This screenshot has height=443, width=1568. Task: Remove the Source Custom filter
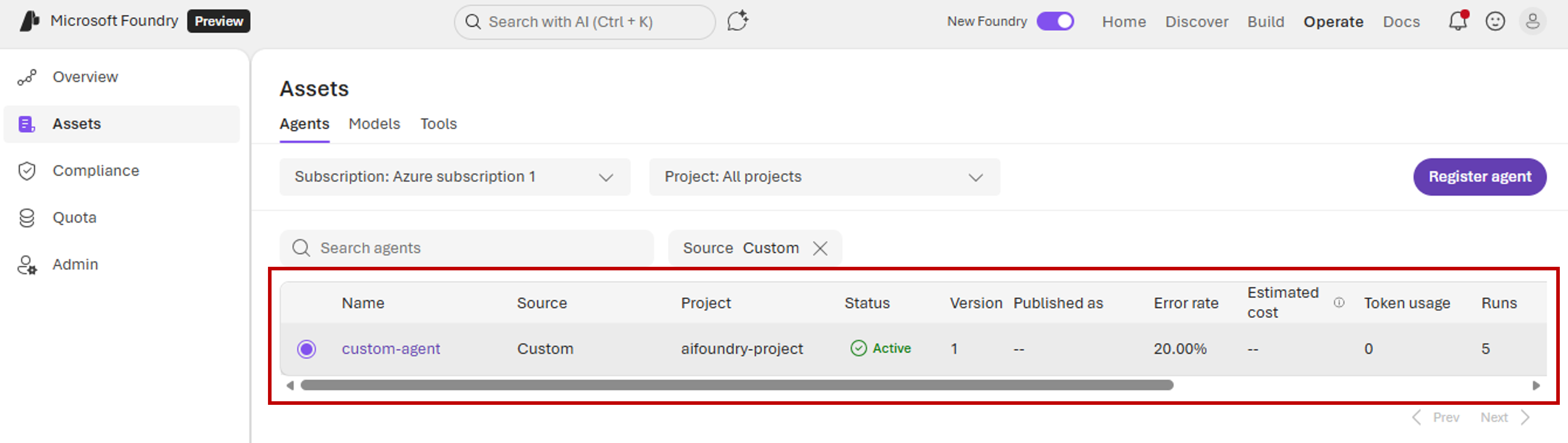point(820,248)
